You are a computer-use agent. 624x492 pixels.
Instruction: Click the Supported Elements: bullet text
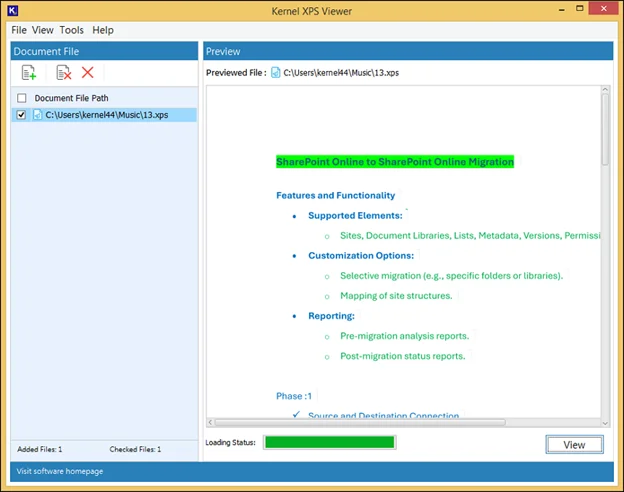(x=355, y=216)
